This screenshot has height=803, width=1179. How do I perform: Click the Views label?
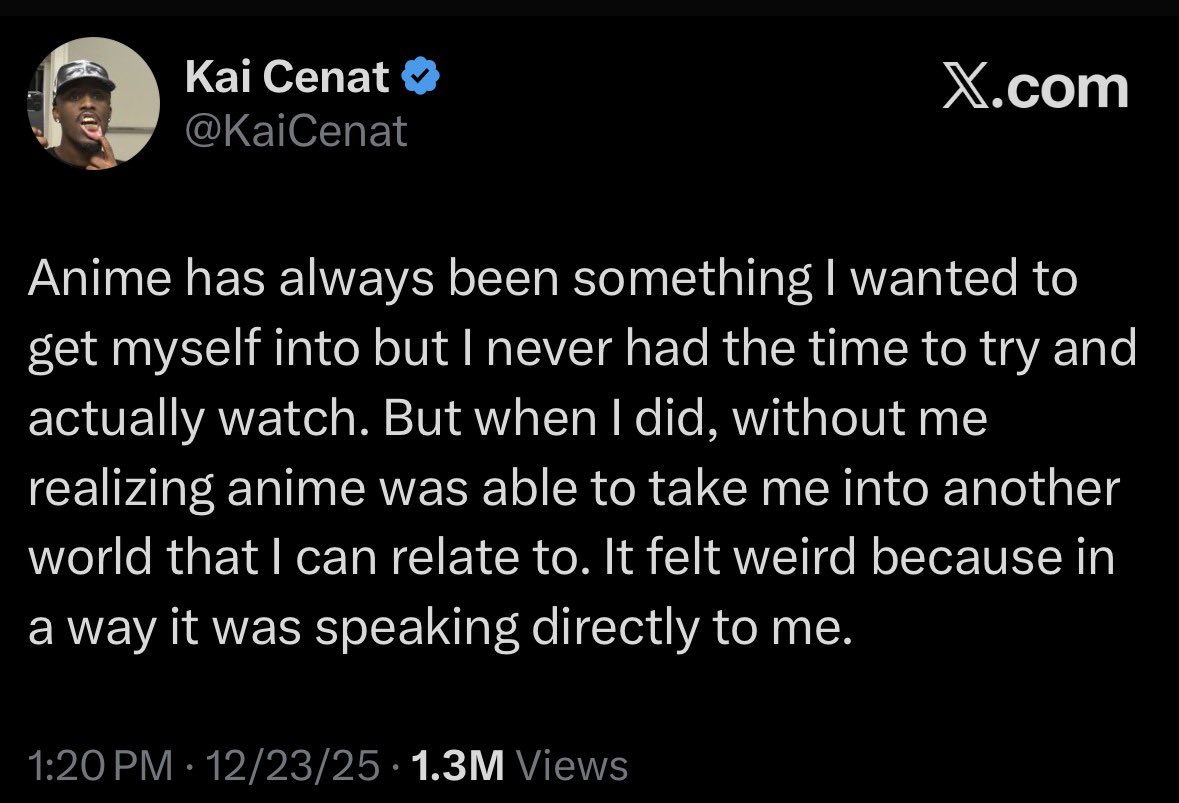tap(571, 765)
